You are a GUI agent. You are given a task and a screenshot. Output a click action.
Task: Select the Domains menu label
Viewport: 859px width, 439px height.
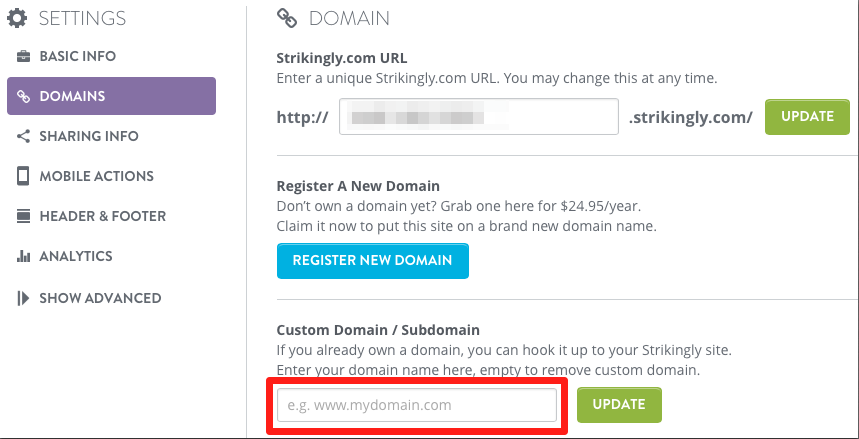pos(72,96)
